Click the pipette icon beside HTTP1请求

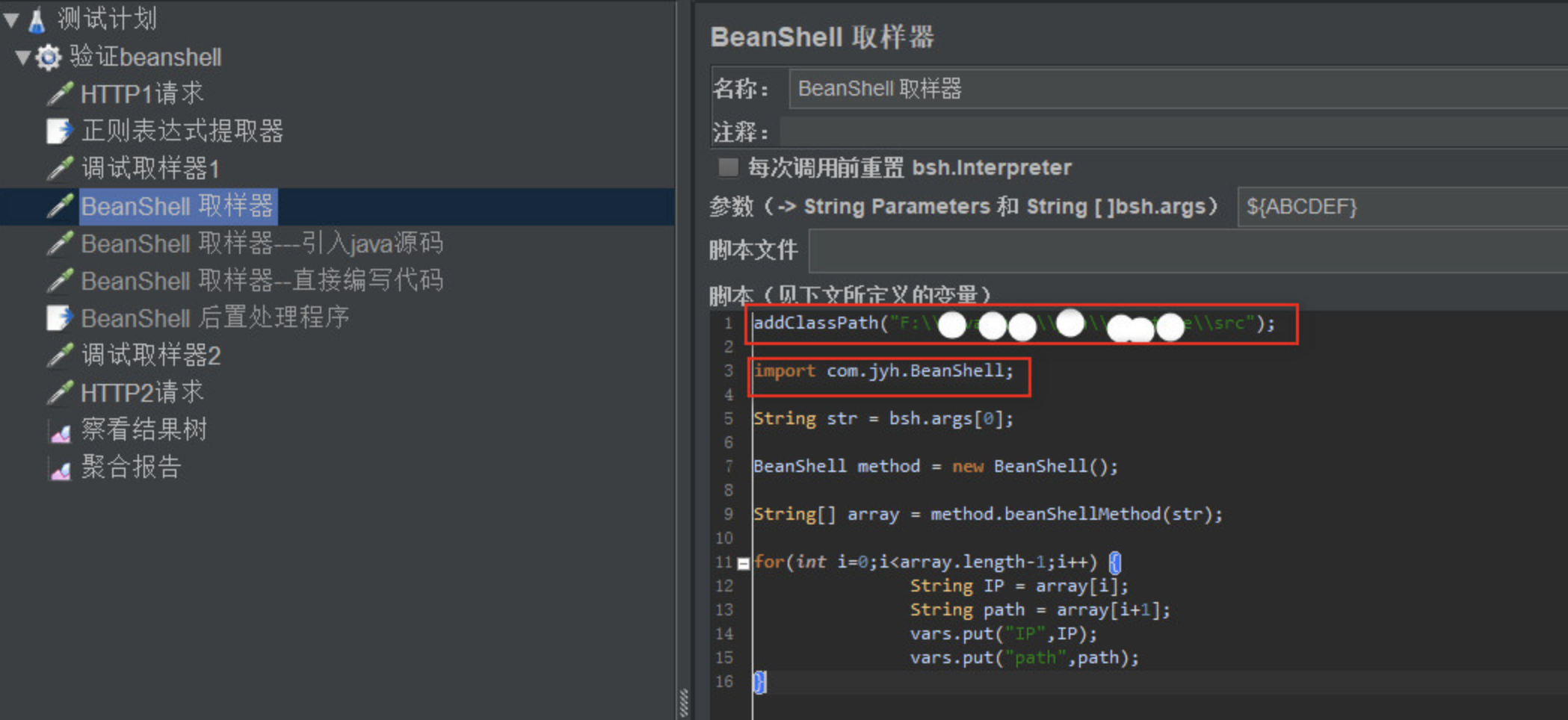tap(61, 94)
